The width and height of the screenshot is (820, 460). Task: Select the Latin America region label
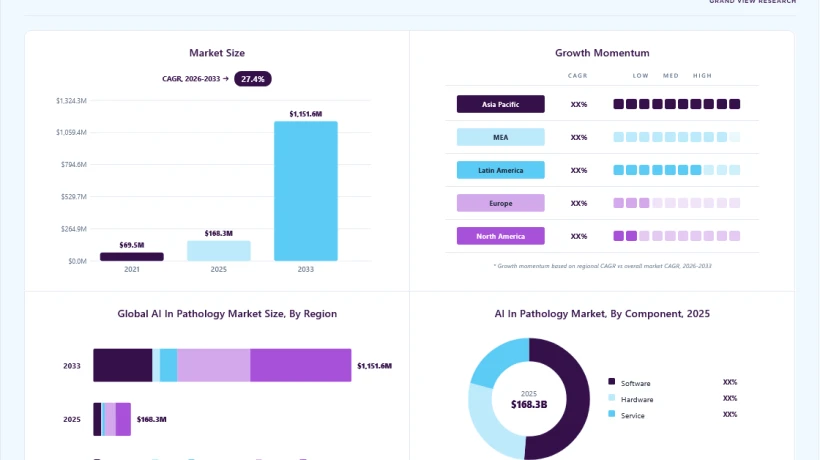pos(500,170)
